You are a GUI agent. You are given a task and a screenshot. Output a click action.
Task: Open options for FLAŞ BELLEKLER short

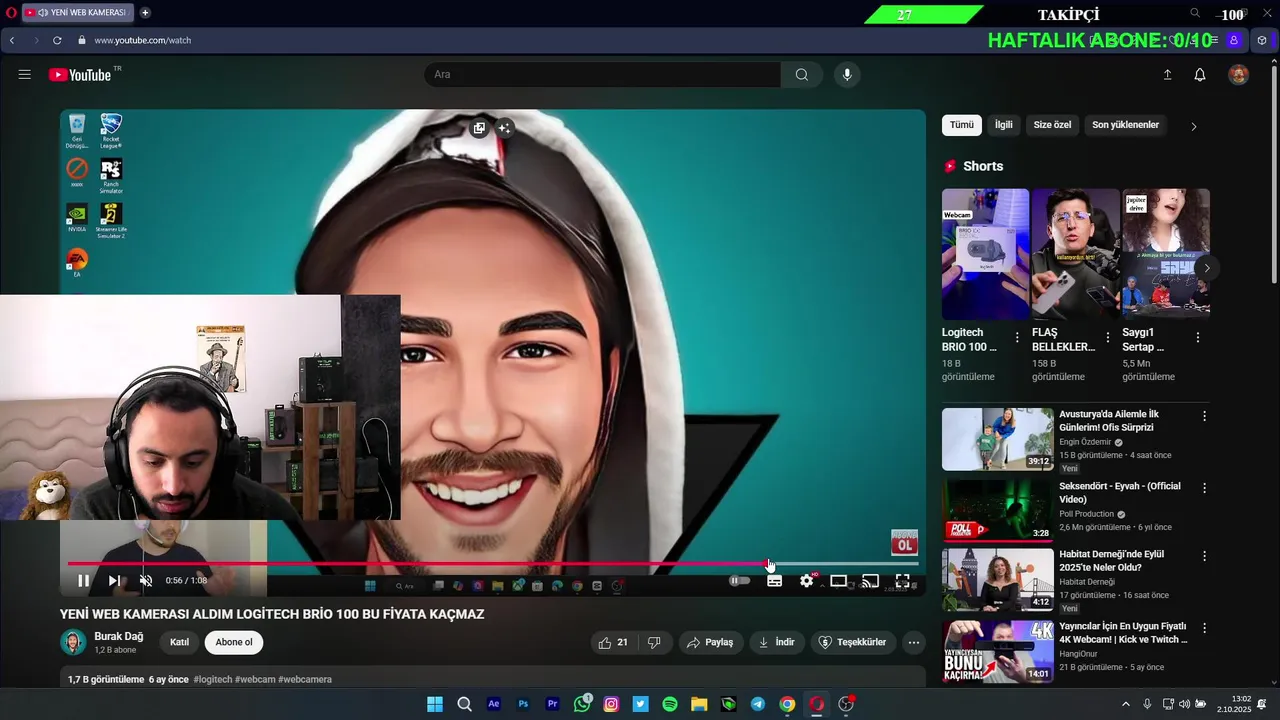tap(1107, 338)
